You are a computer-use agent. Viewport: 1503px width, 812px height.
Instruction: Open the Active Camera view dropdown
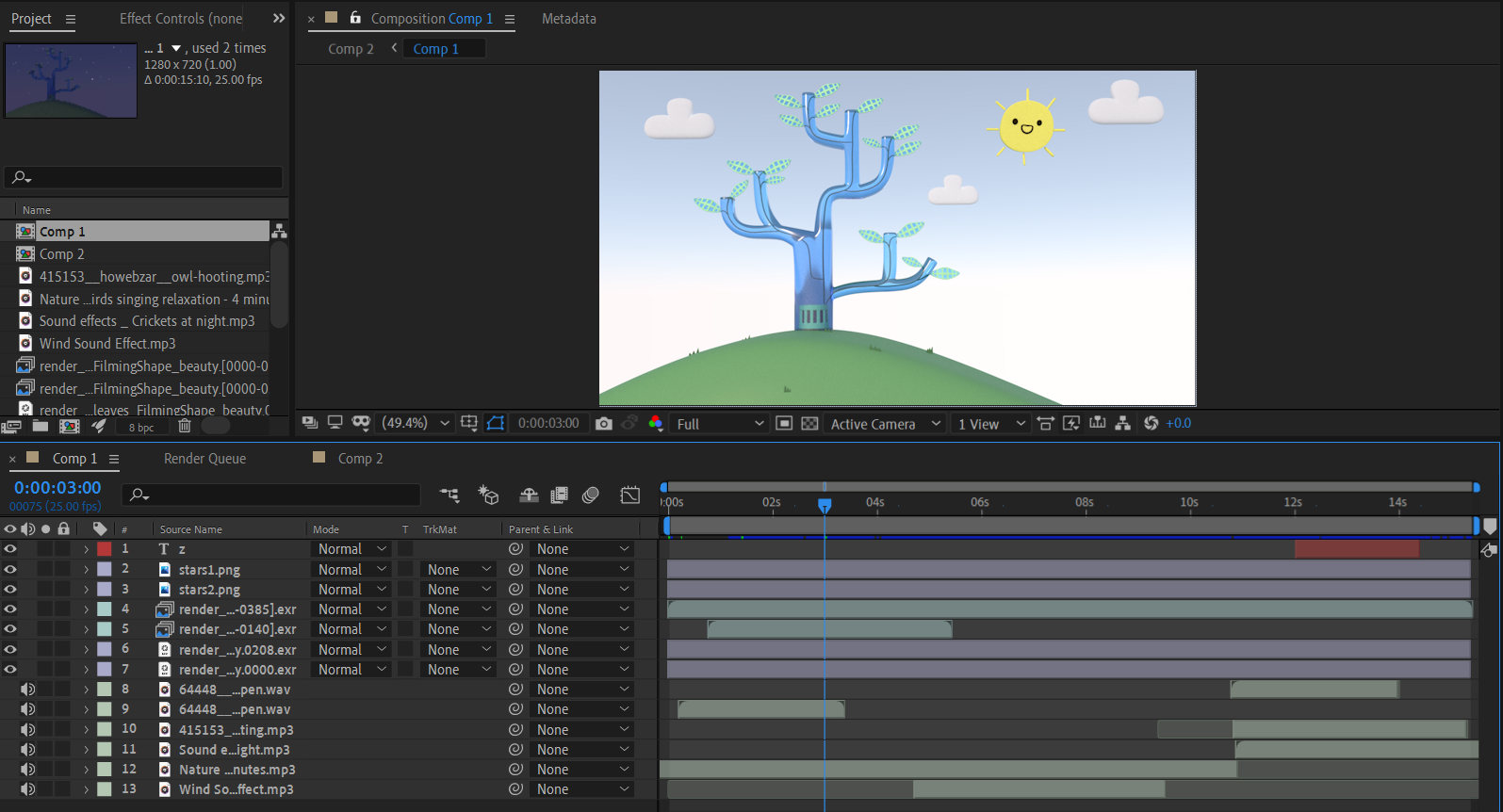pyautogui.click(x=885, y=424)
